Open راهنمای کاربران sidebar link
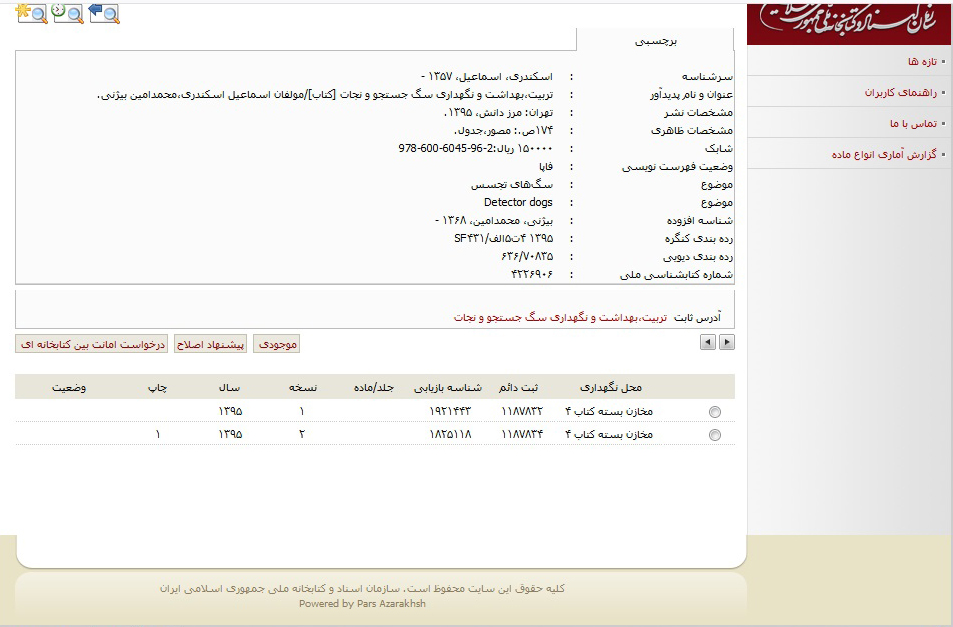Image resolution: width=953 pixels, height=627 pixels. point(901,92)
